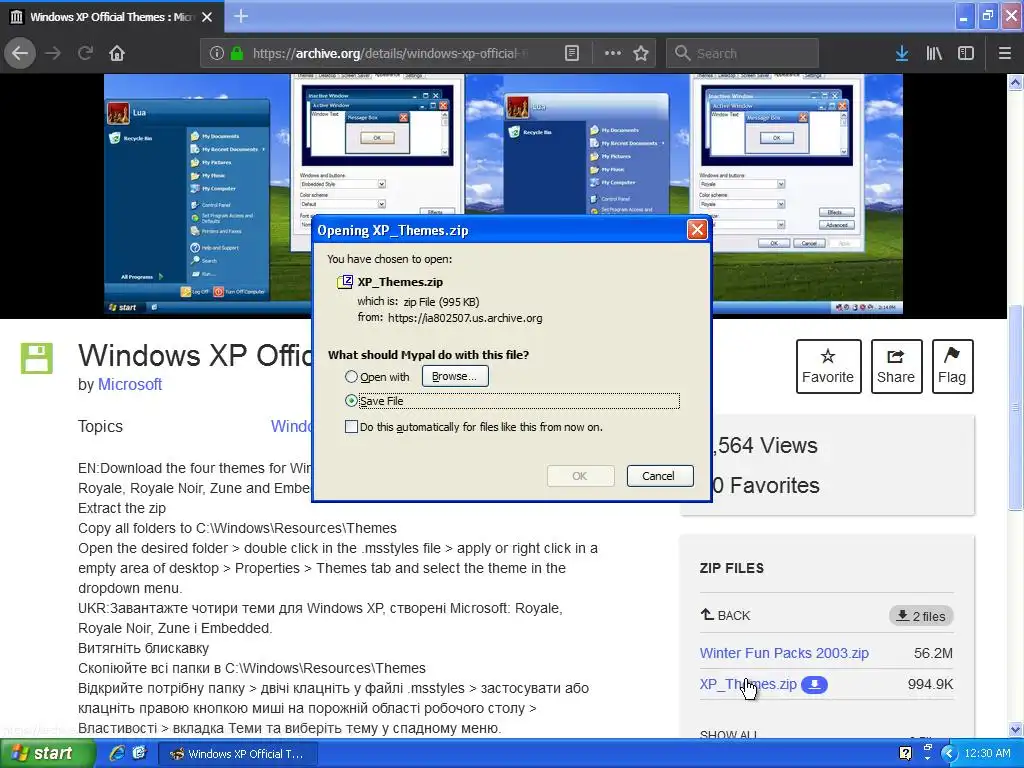Click the vertical scrollbar thumb
The width and height of the screenshot is (1024, 768).
1015,408
